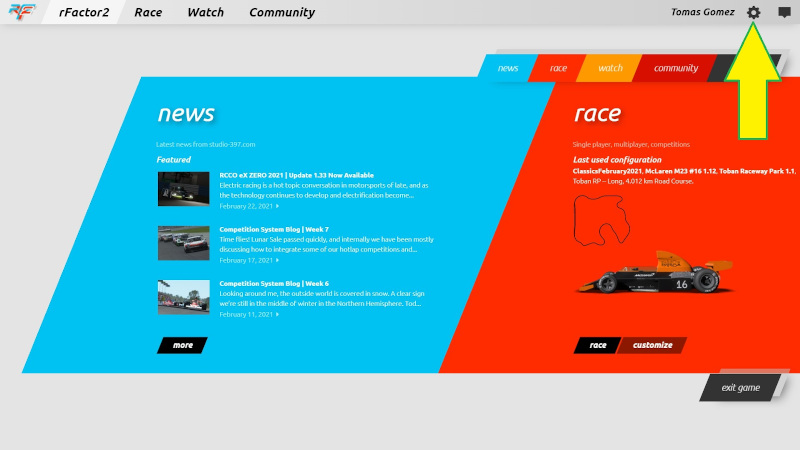800x450 pixels.
Task: Click the February 17, 2021 date arrow
Action: [277, 260]
